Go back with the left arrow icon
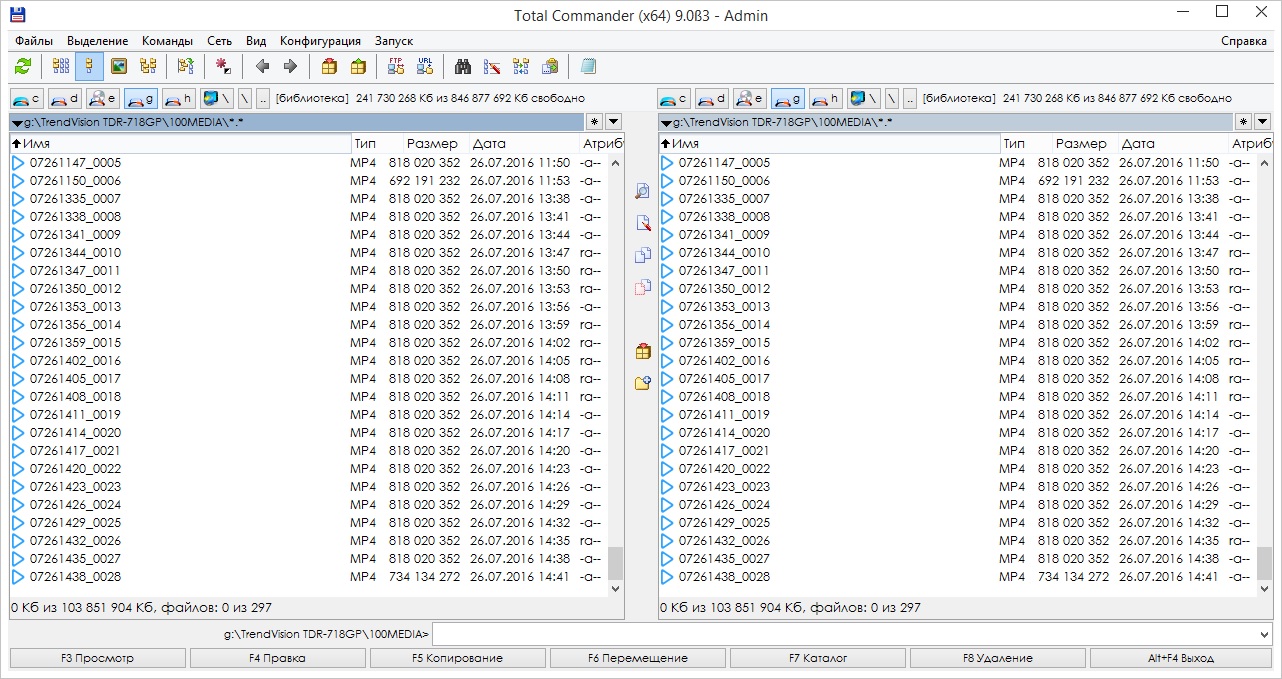 [x=262, y=67]
